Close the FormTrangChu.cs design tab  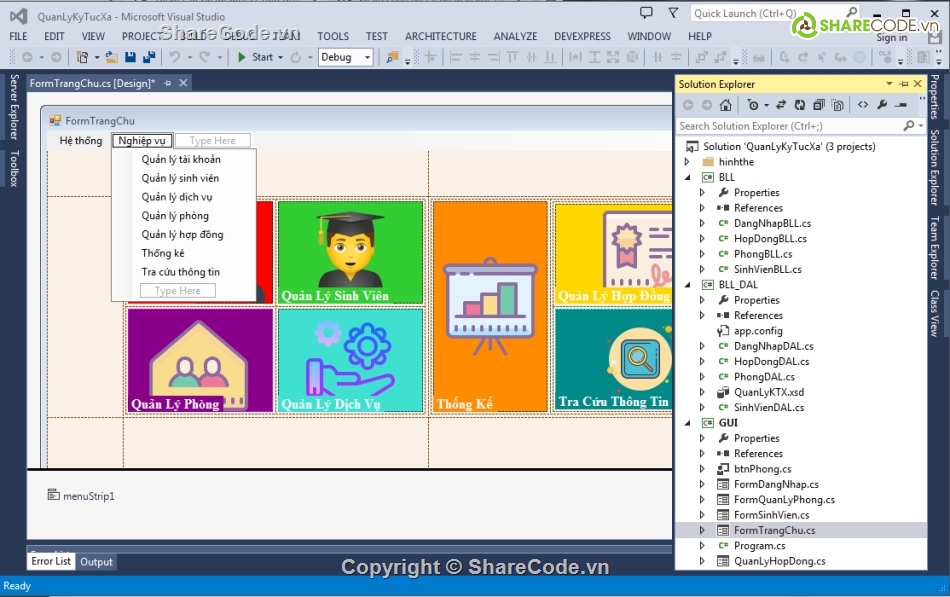pyautogui.click(x=183, y=83)
